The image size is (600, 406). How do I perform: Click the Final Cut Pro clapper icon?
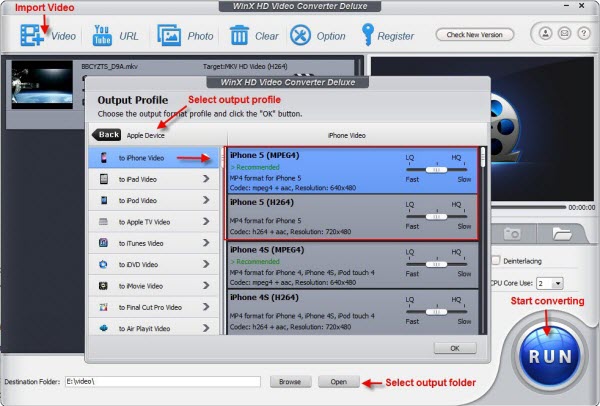(103, 307)
